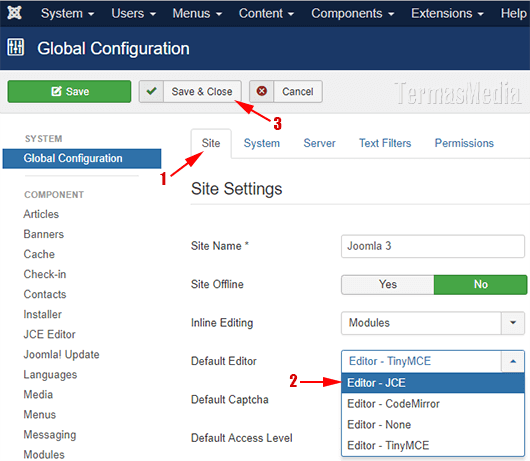Click the Global Configuration sliders icon

[16, 47]
